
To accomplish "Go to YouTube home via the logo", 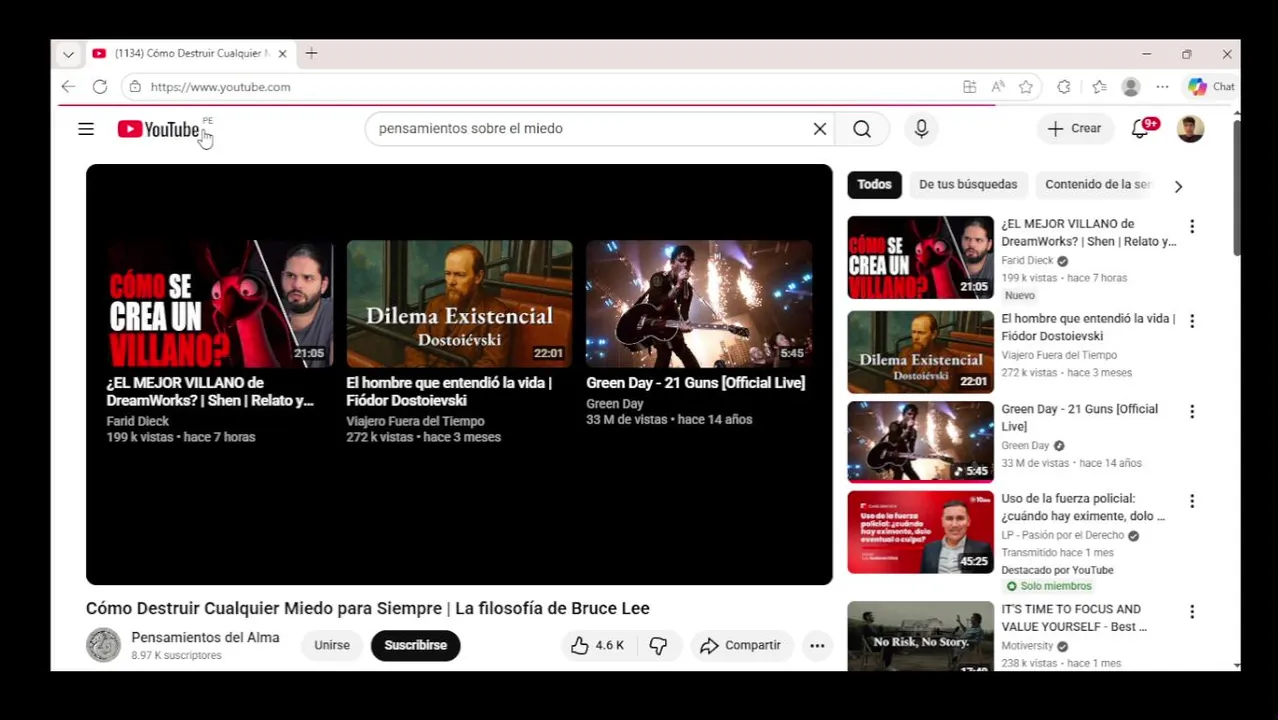I will coord(159,129).
